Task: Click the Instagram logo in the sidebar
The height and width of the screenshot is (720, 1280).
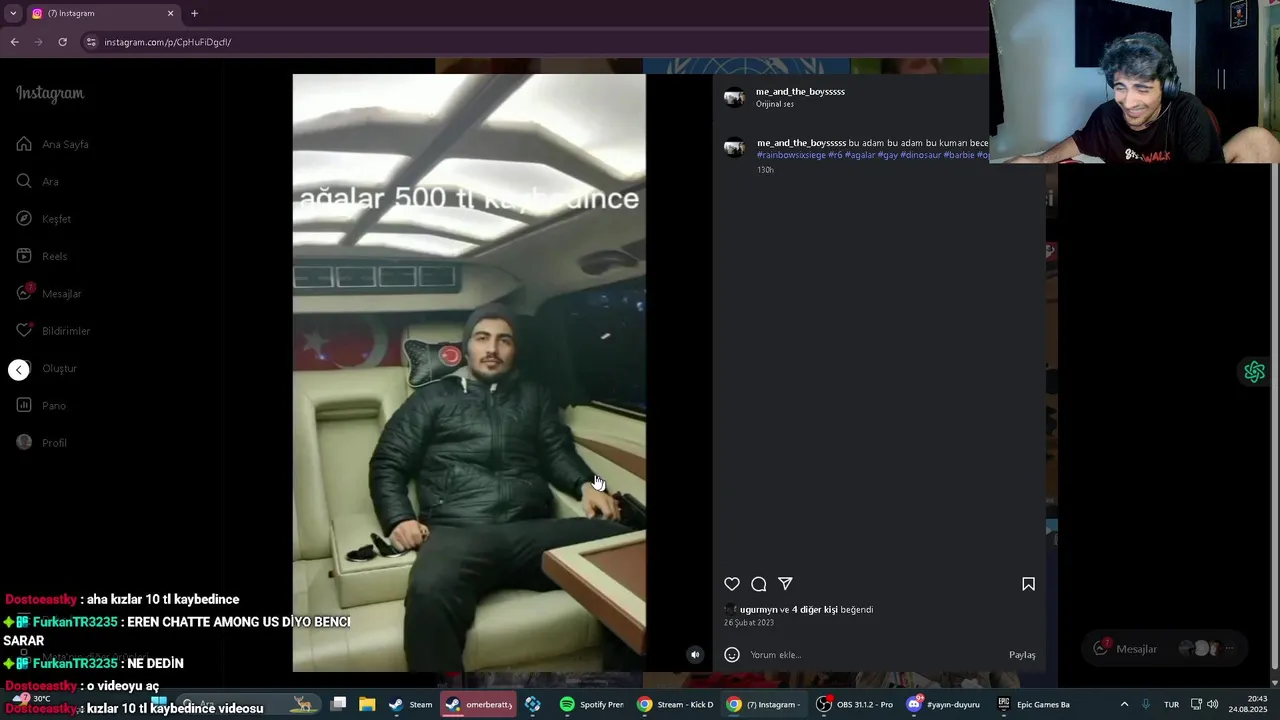Action: pyautogui.click(x=50, y=93)
